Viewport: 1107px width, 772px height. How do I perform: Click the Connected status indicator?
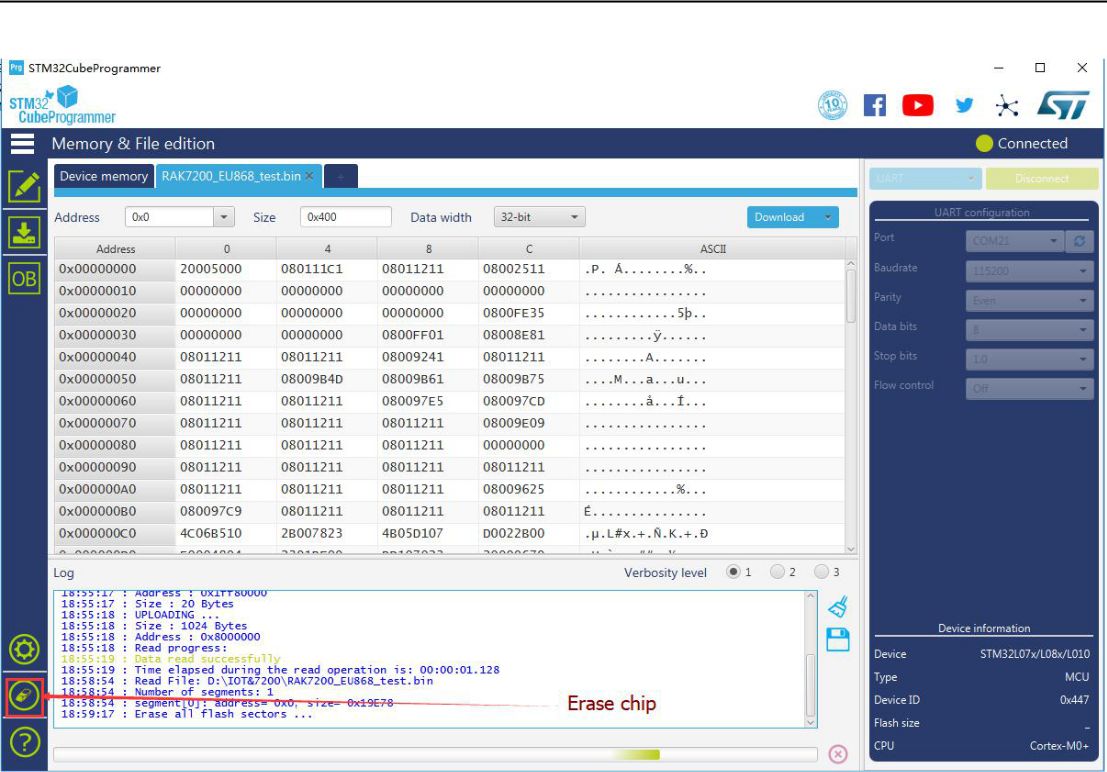(x=1022, y=143)
